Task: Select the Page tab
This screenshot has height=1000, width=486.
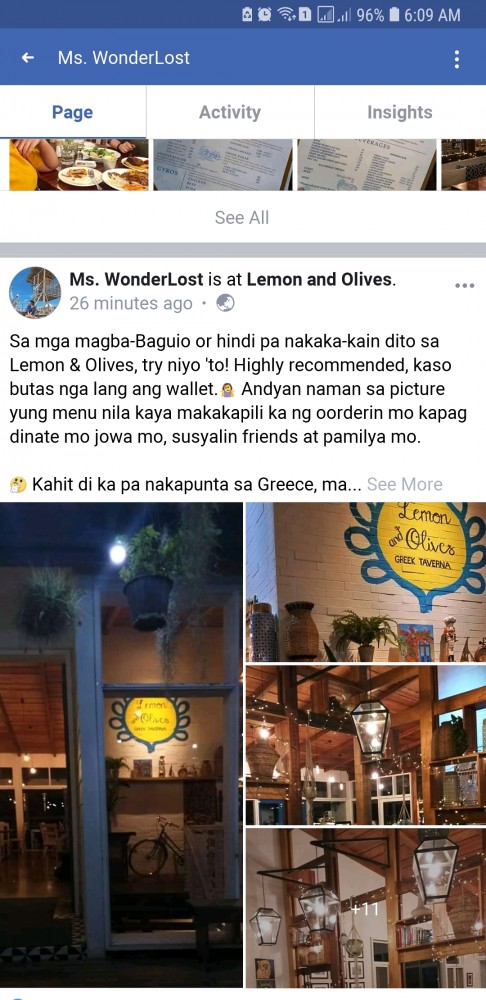Action: click(x=73, y=112)
